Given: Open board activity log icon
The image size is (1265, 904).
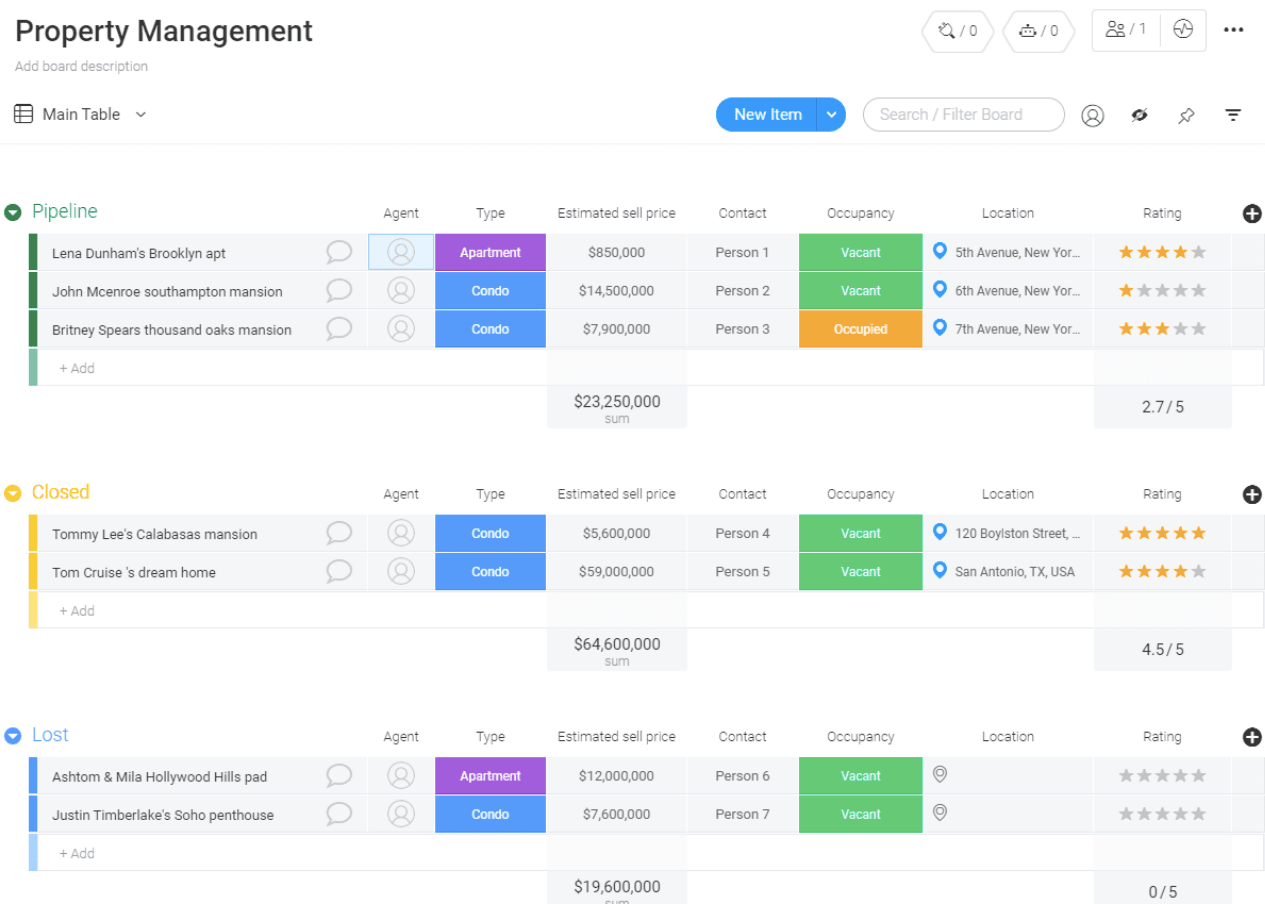Looking at the screenshot, I should point(1183,30).
